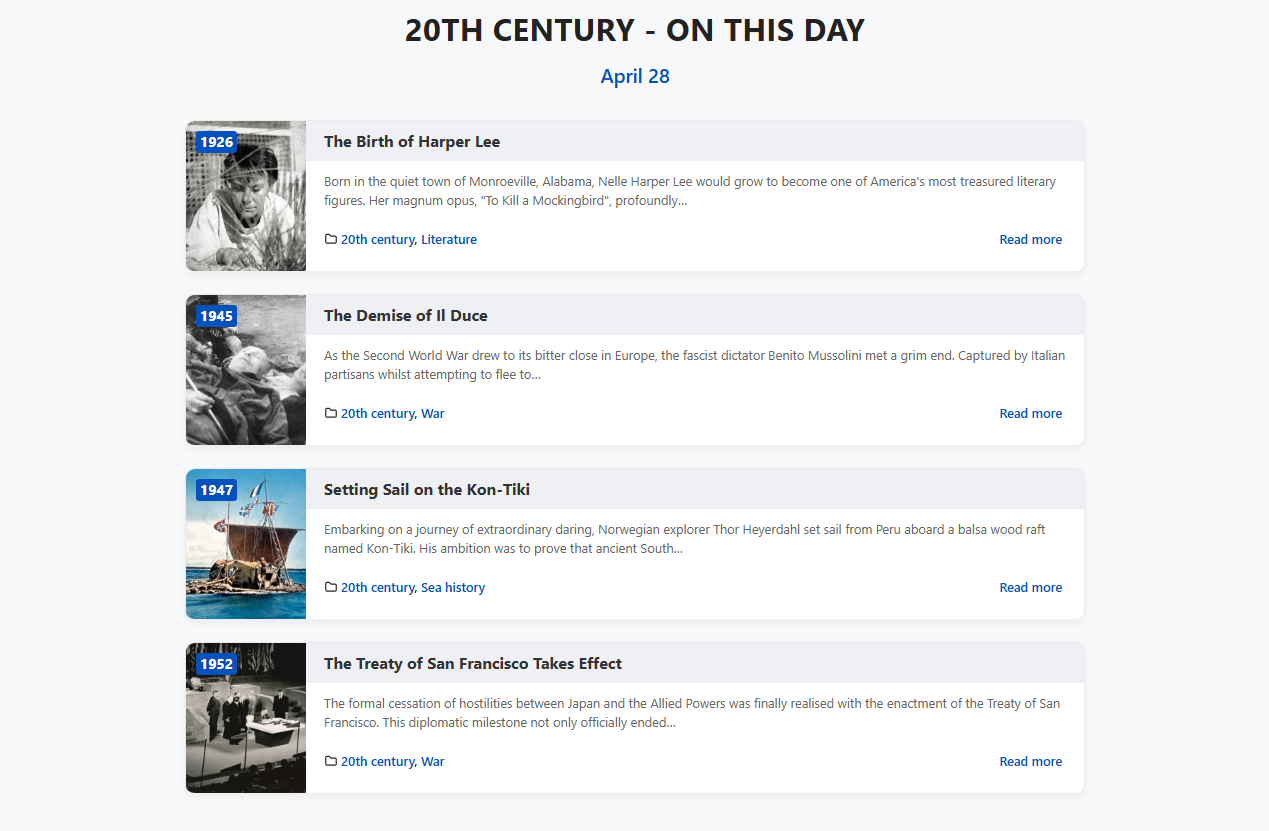Screen dimensions: 1269x831
Task: Click folder icon in Harper Lee card
Action: point(331,239)
